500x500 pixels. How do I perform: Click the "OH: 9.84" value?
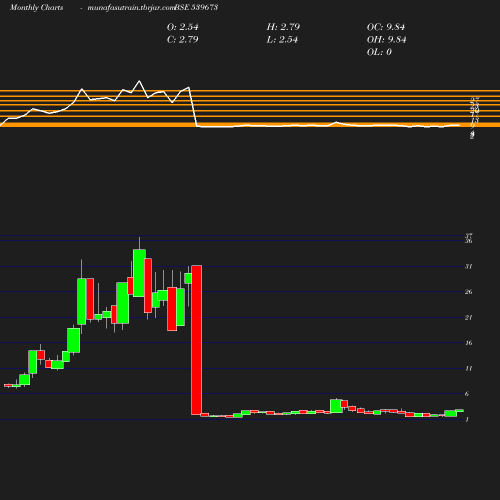(x=387, y=39)
